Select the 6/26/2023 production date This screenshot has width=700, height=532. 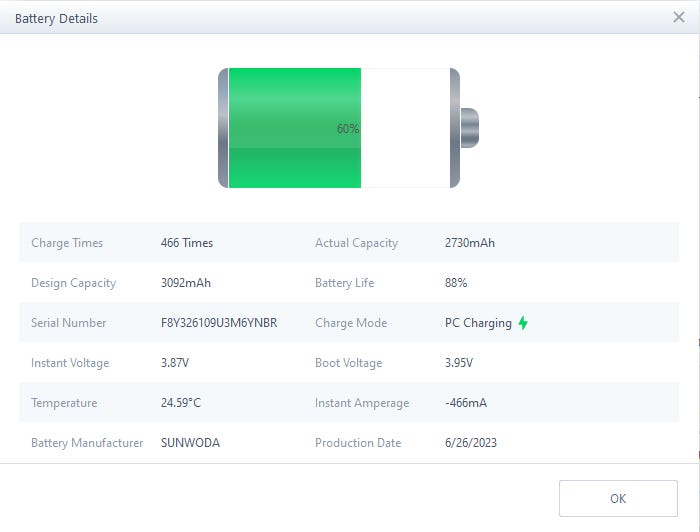pos(471,443)
